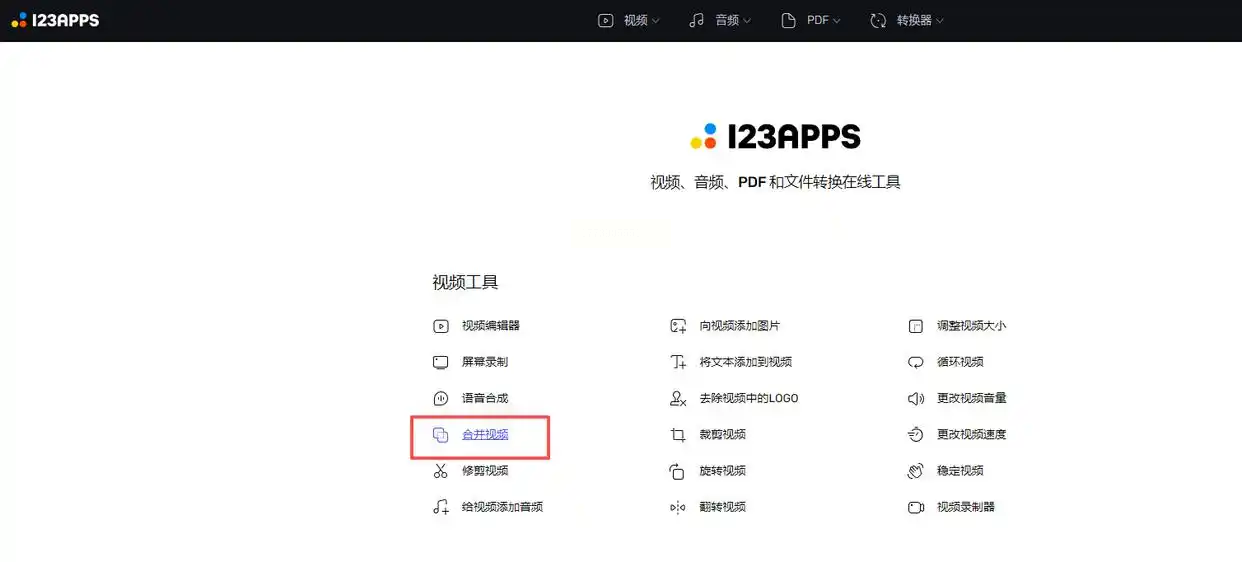This screenshot has height=562, width=1242.
Task: Open the 屏幕录制 link
Action: coord(484,362)
